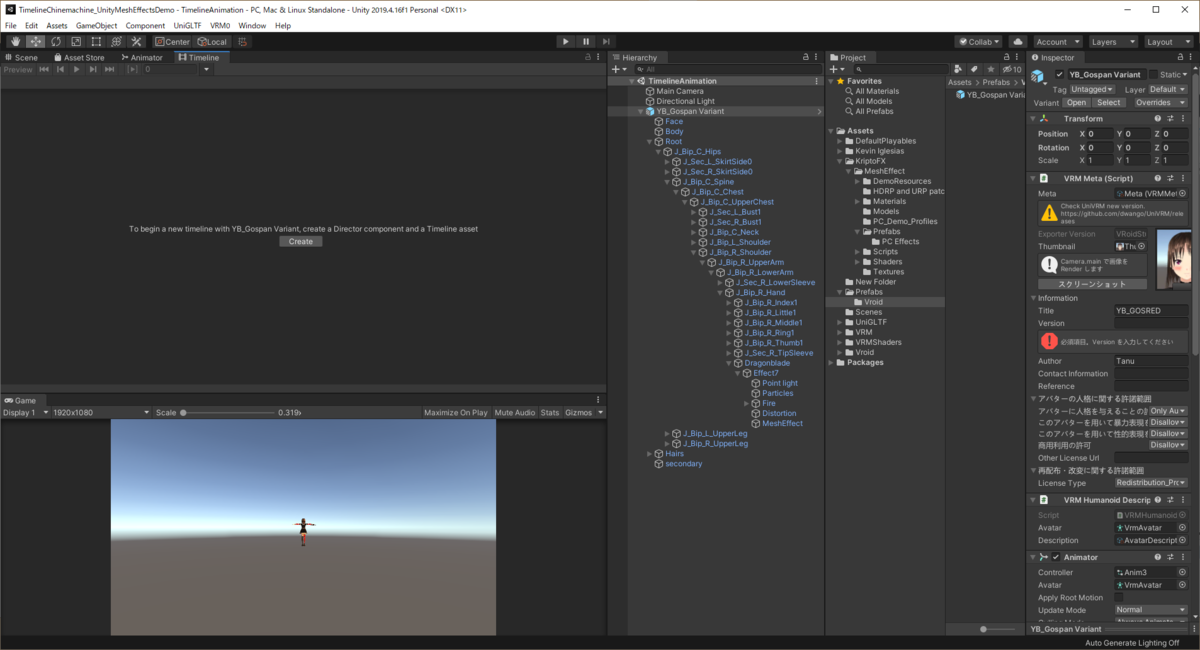
Task: Jump to timeline start in Timeline panel
Action: click(44, 69)
